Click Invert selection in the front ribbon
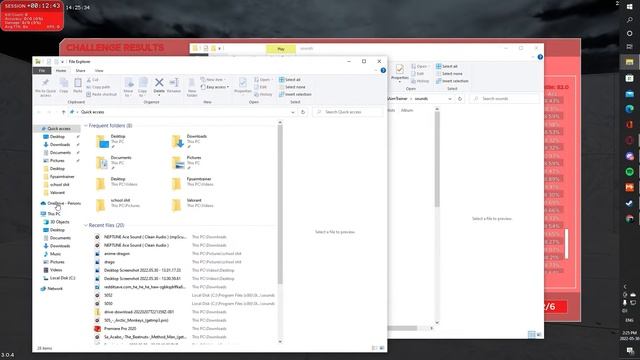Viewport: 640px width, 360px height. point(295,94)
